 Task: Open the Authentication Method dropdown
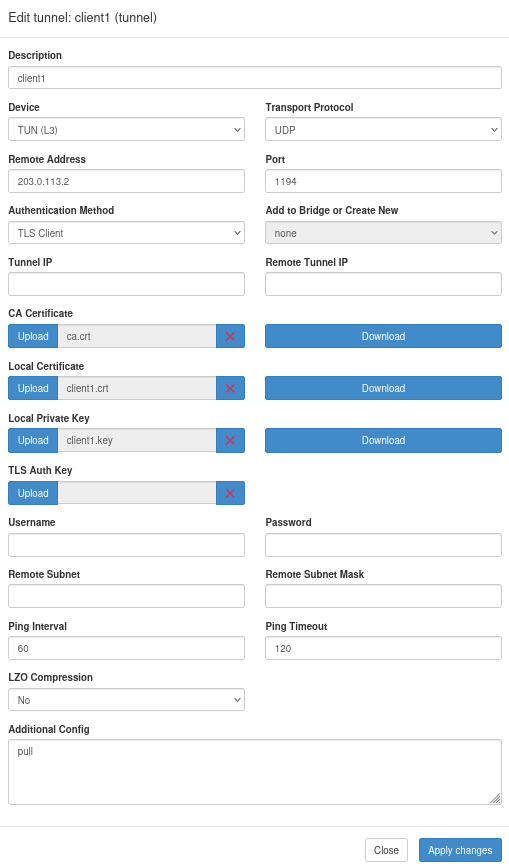126,233
